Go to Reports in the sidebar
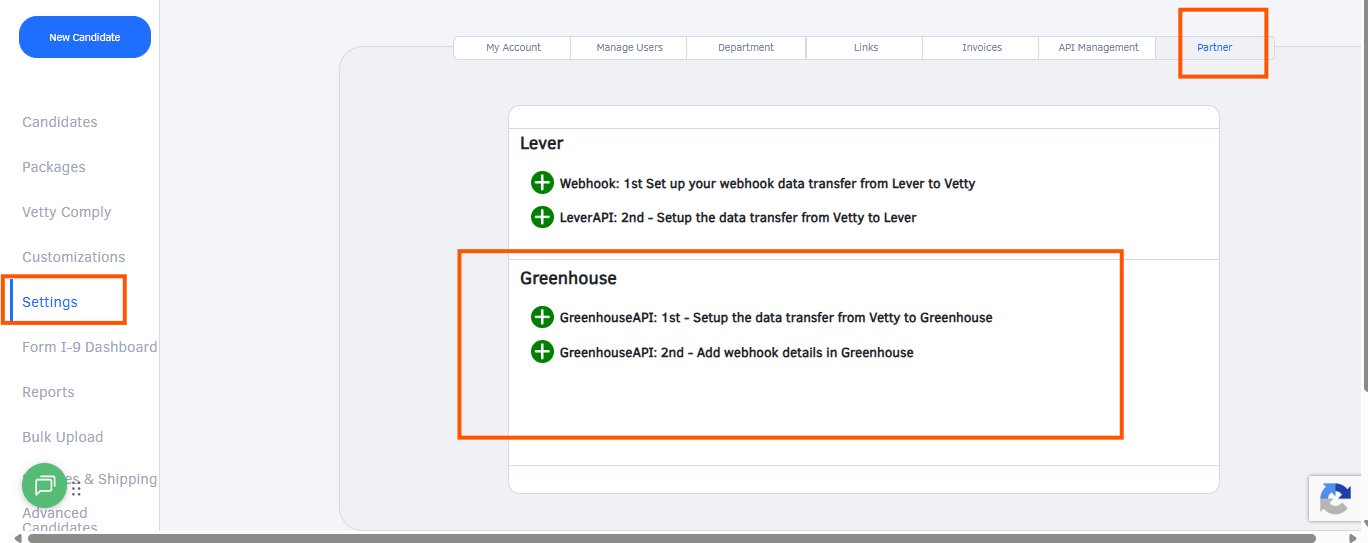 pyautogui.click(x=48, y=392)
